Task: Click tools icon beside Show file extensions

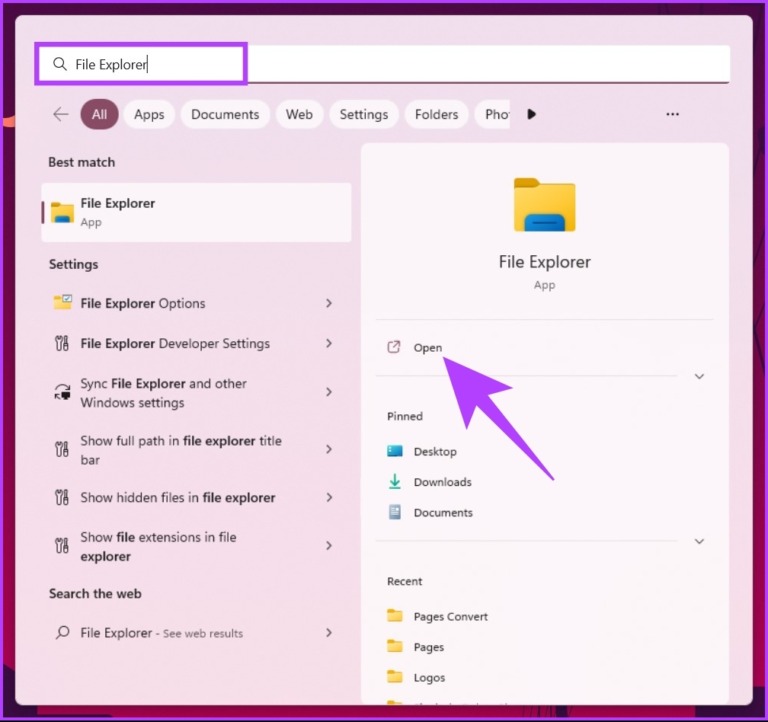Action: (x=62, y=545)
